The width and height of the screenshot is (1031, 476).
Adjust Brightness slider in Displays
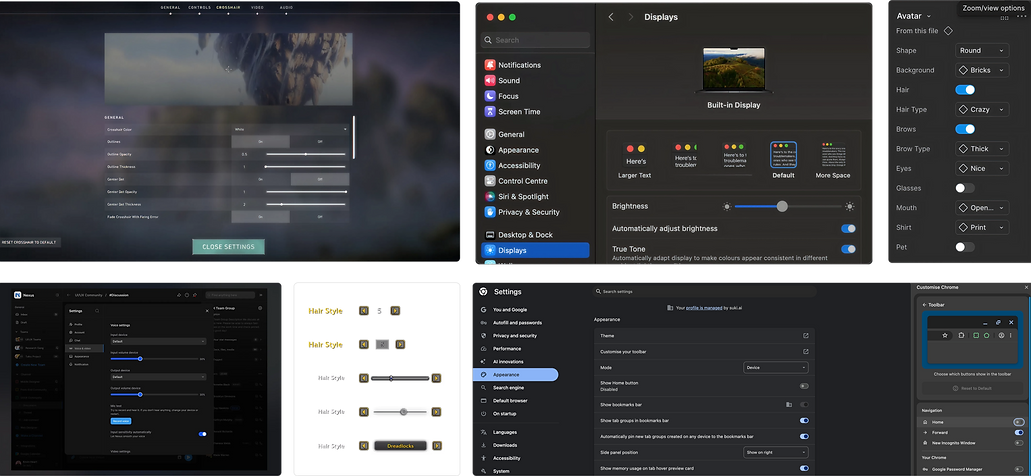[x=788, y=206]
